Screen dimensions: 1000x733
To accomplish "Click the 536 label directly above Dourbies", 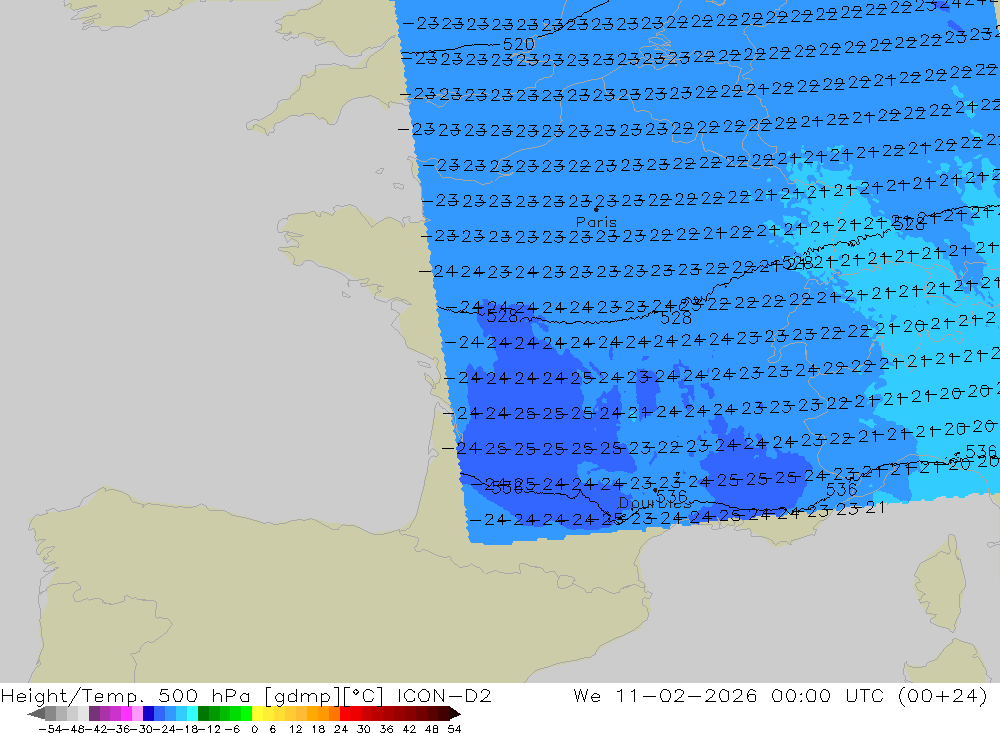I will point(672,496).
